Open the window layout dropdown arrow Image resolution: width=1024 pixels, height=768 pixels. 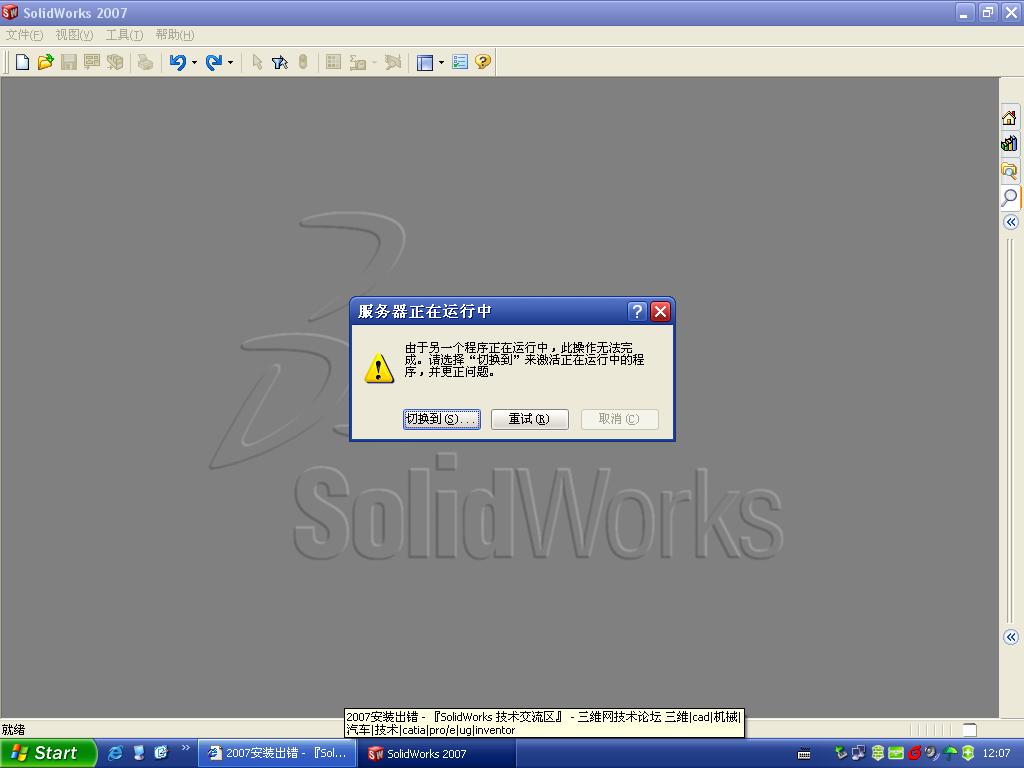click(x=441, y=63)
